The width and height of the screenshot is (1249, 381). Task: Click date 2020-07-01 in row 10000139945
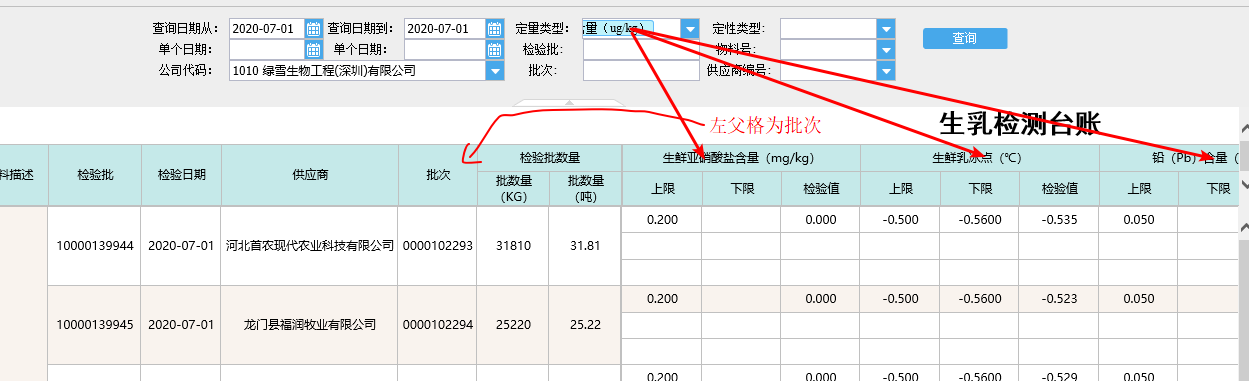pos(181,325)
